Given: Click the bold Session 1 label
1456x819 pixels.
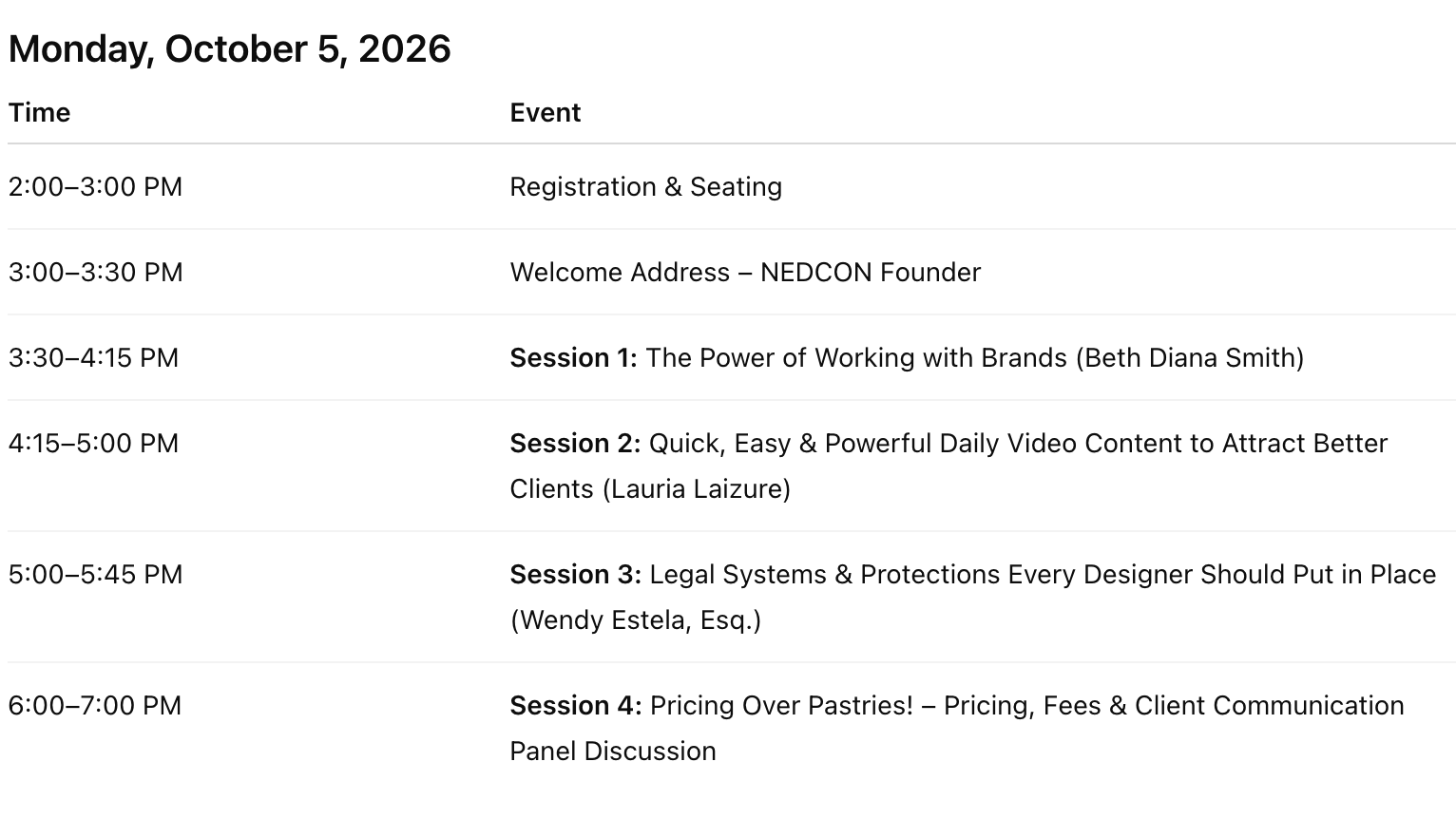Looking at the screenshot, I should (573, 357).
